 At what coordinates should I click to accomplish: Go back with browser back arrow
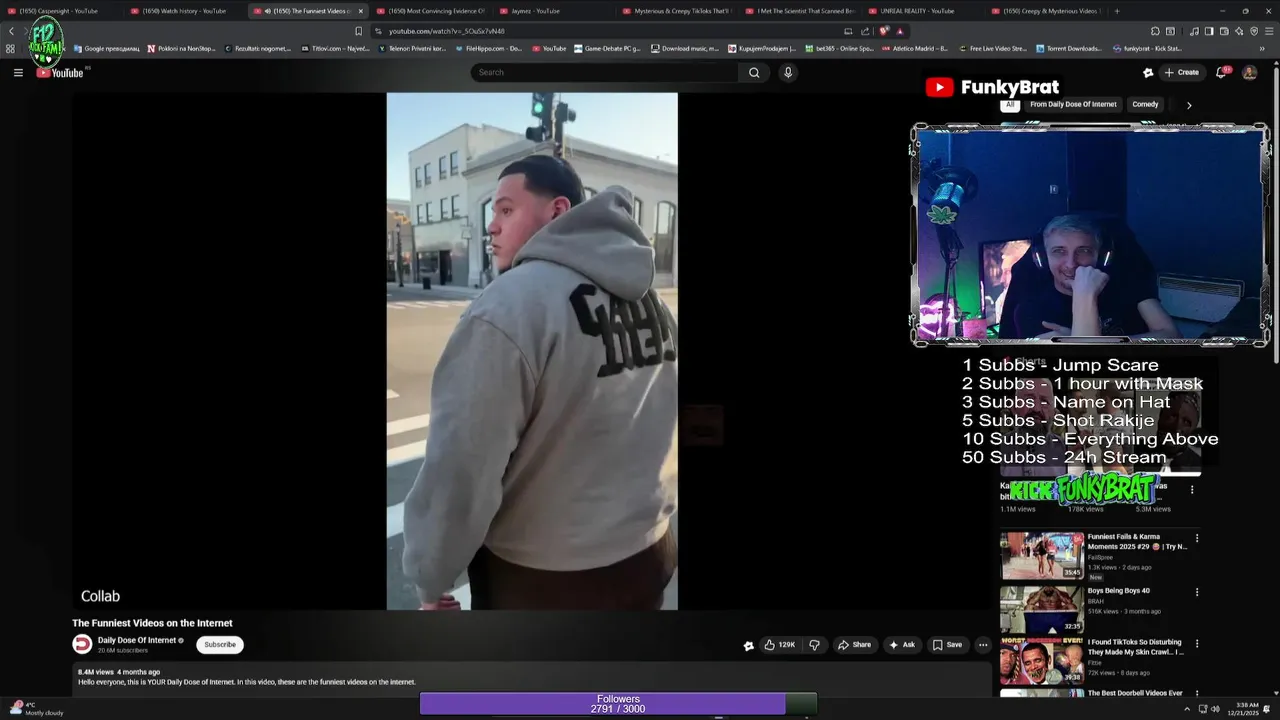click(x=11, y=31)
